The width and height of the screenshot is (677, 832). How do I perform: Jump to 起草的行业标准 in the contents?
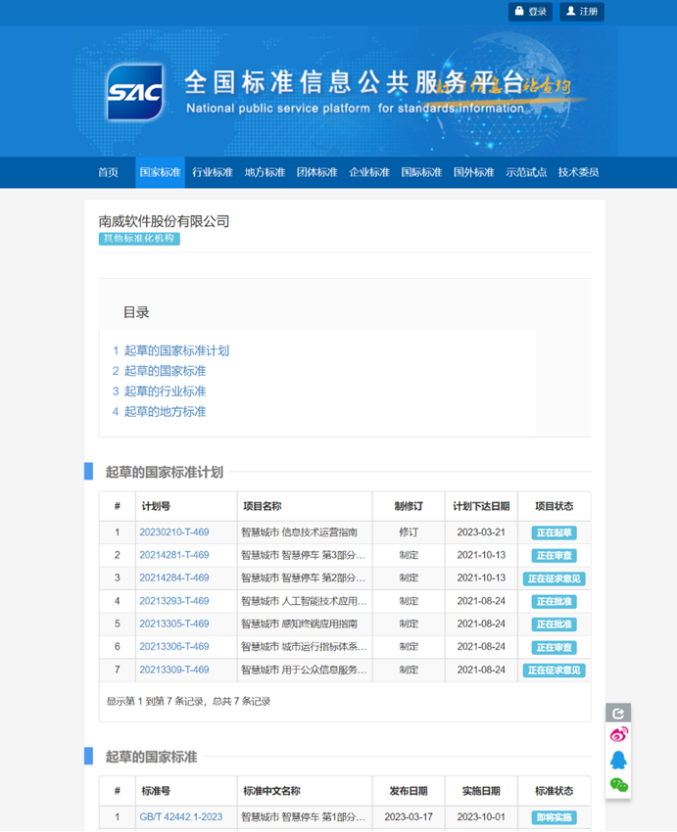tap(165, 391)
